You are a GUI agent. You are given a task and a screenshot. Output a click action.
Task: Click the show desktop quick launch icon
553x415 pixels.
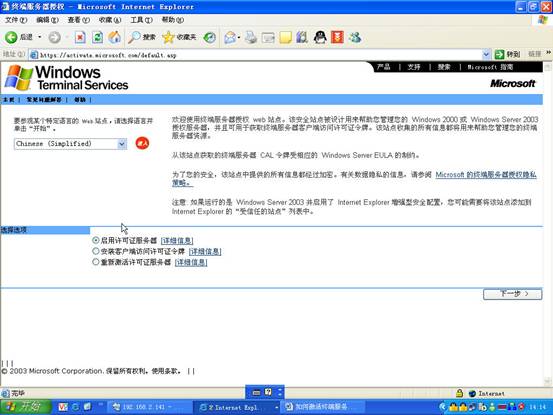click(87, 407)
